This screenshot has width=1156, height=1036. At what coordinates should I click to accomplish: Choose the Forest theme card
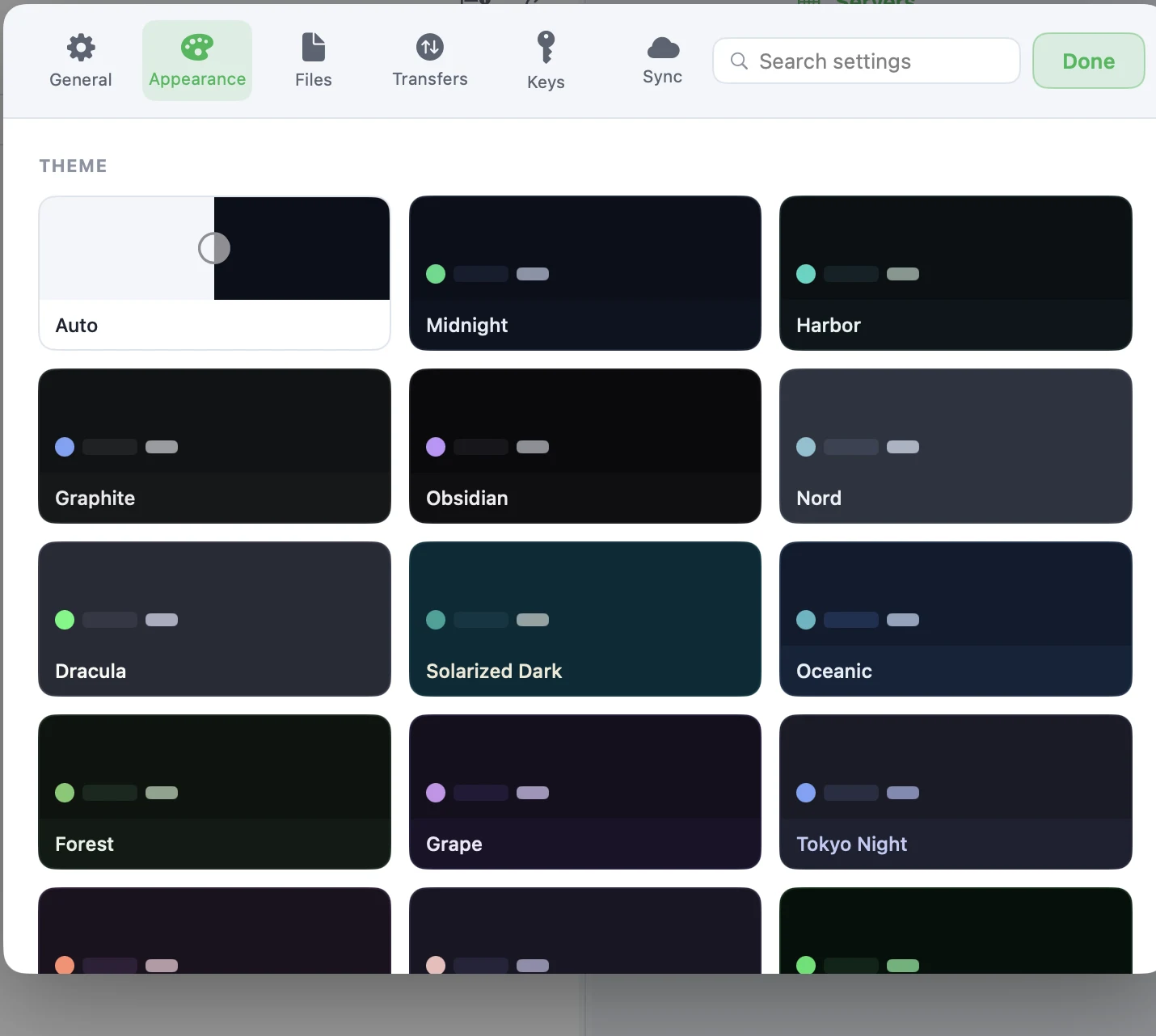point(214,792)
